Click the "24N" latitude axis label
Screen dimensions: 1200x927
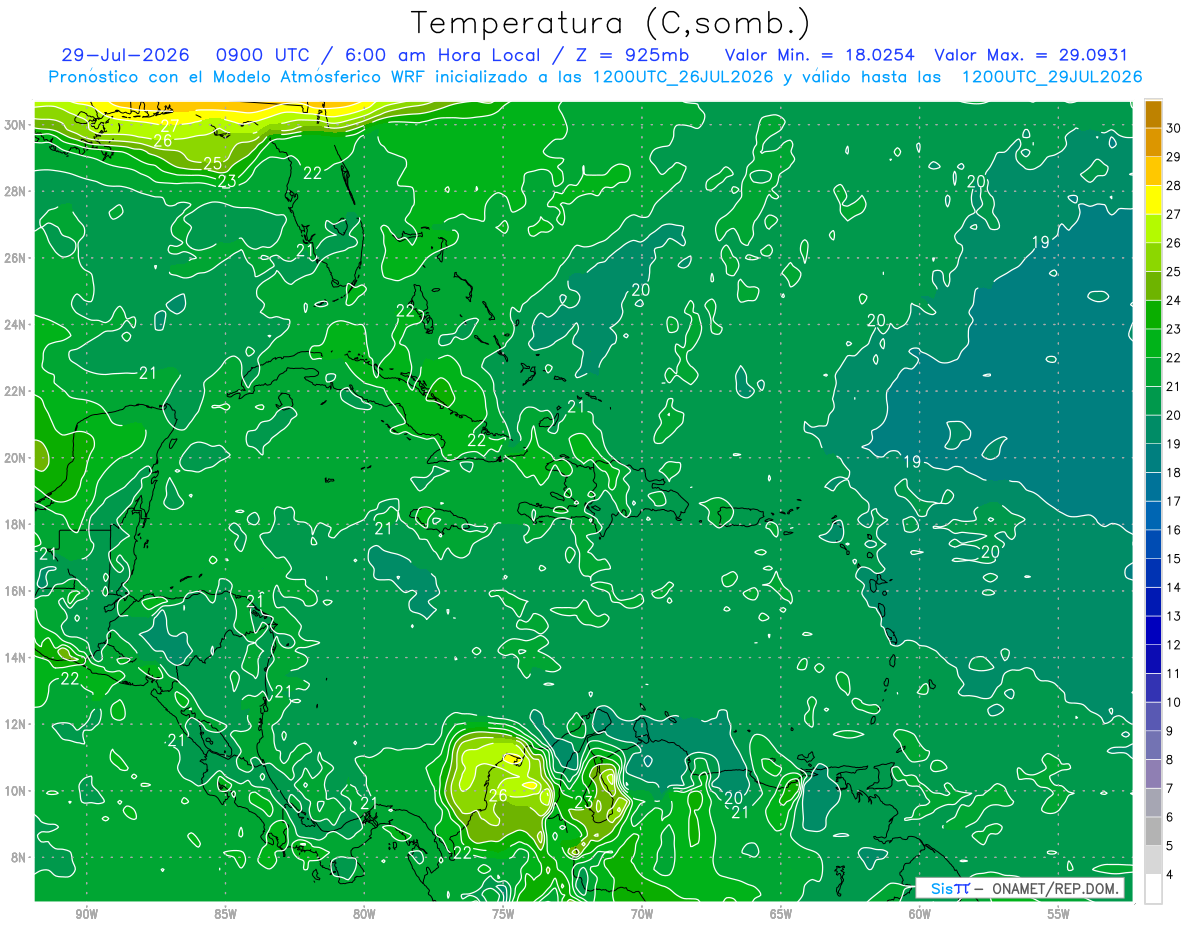pyautogui.click(x=15, y=325)
